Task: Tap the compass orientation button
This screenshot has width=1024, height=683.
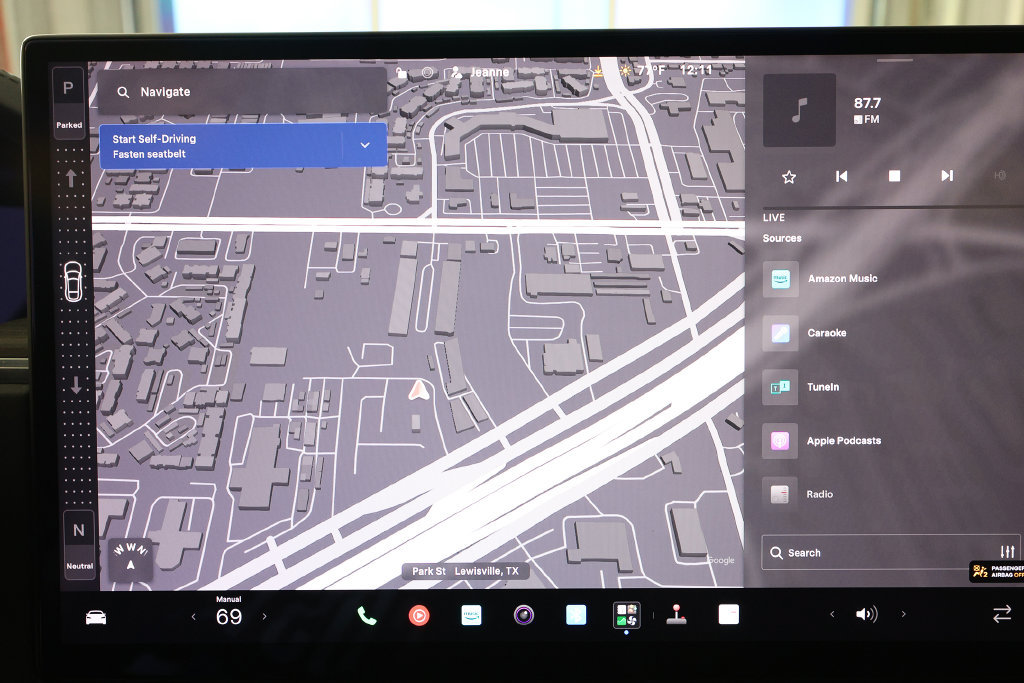Action: 131,558
